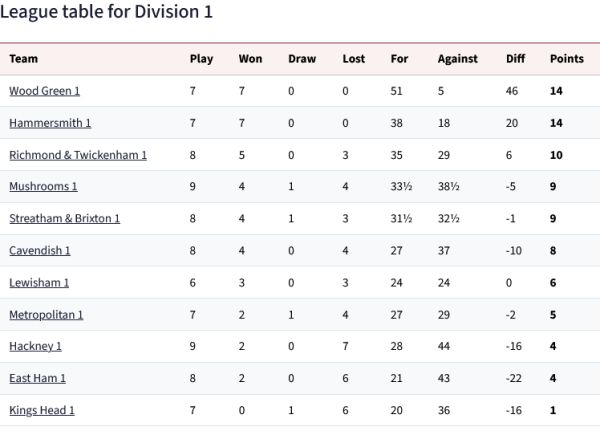Click the Points column header
This screenshot has height=439, width=600.
click(x=567, y=59)
